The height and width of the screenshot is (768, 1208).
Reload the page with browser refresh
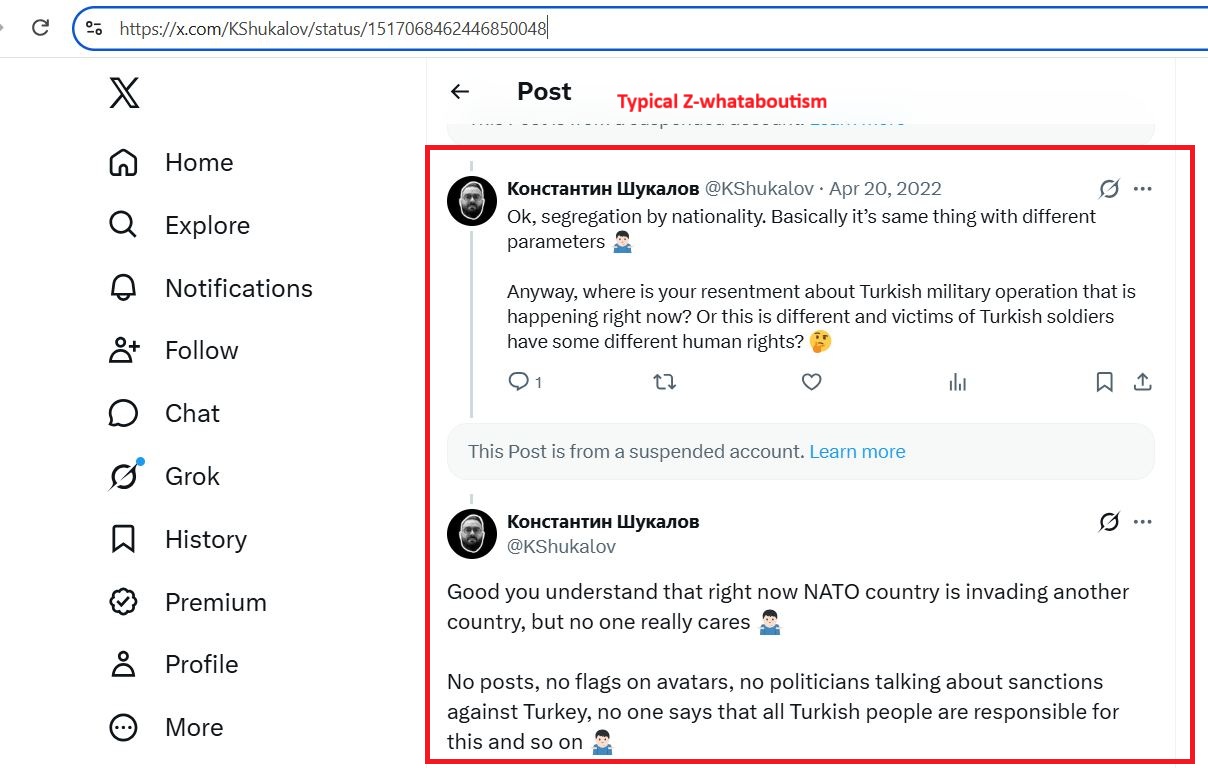click(x=40, y=28)
